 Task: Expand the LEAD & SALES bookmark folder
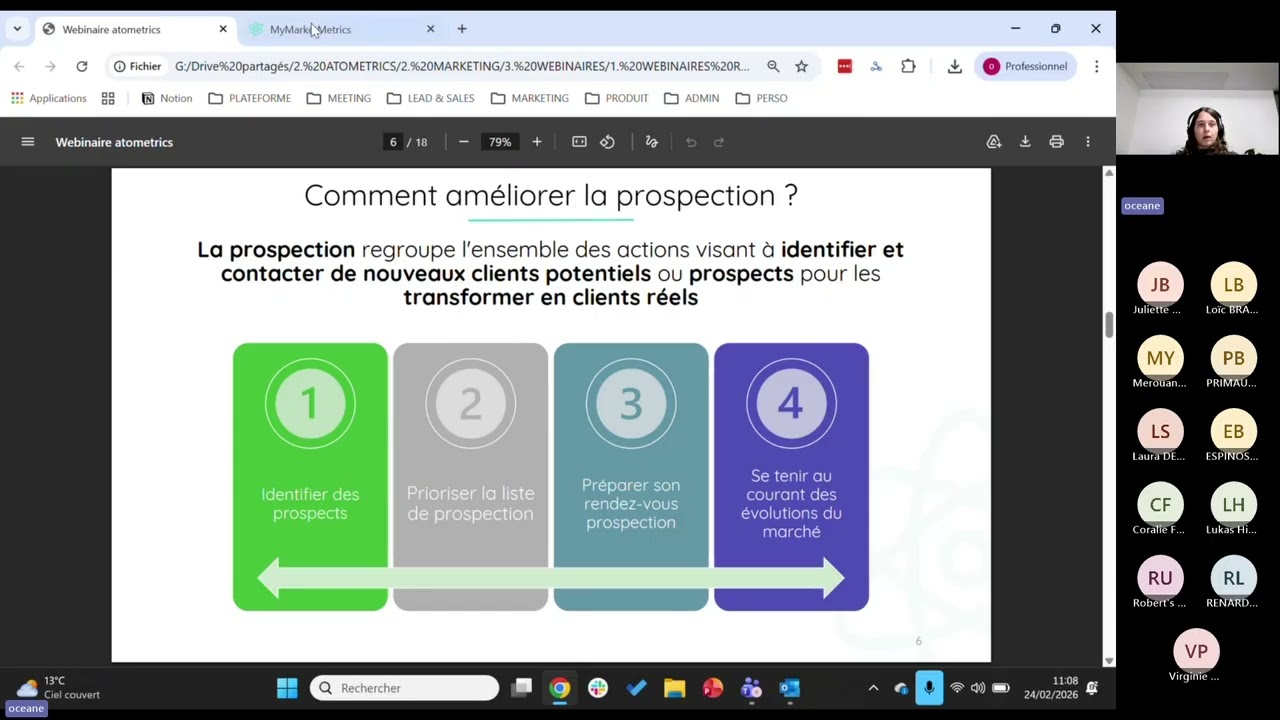point(431,98)
